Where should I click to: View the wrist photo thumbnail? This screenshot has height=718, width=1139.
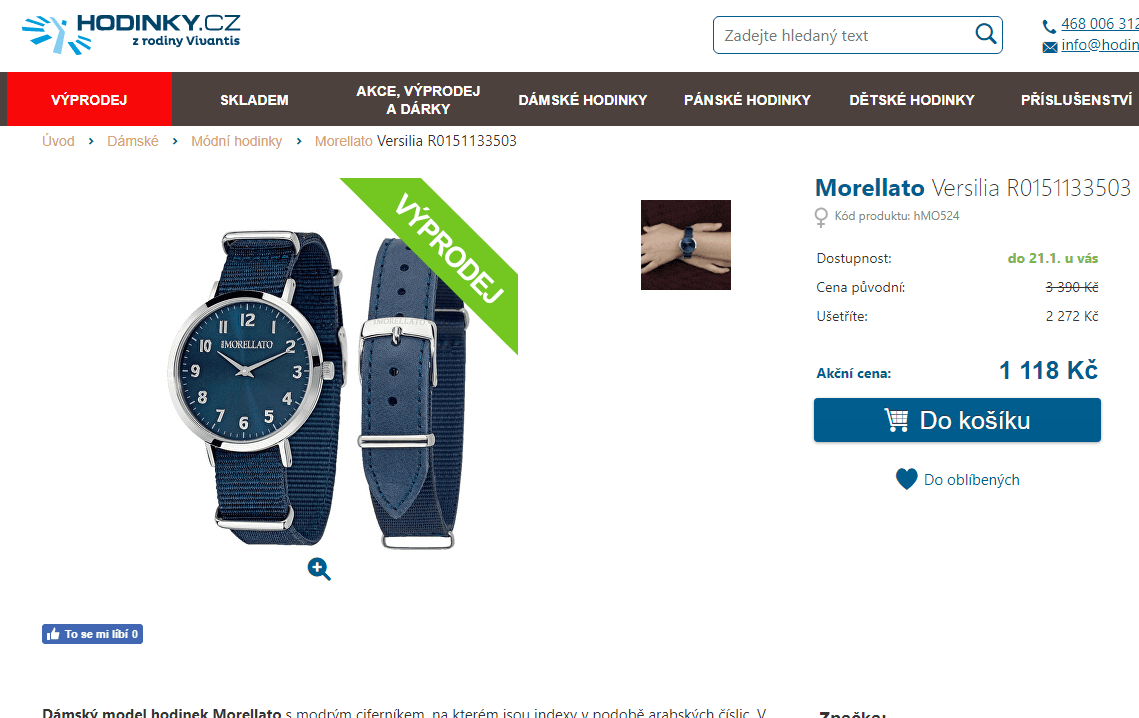686,245
